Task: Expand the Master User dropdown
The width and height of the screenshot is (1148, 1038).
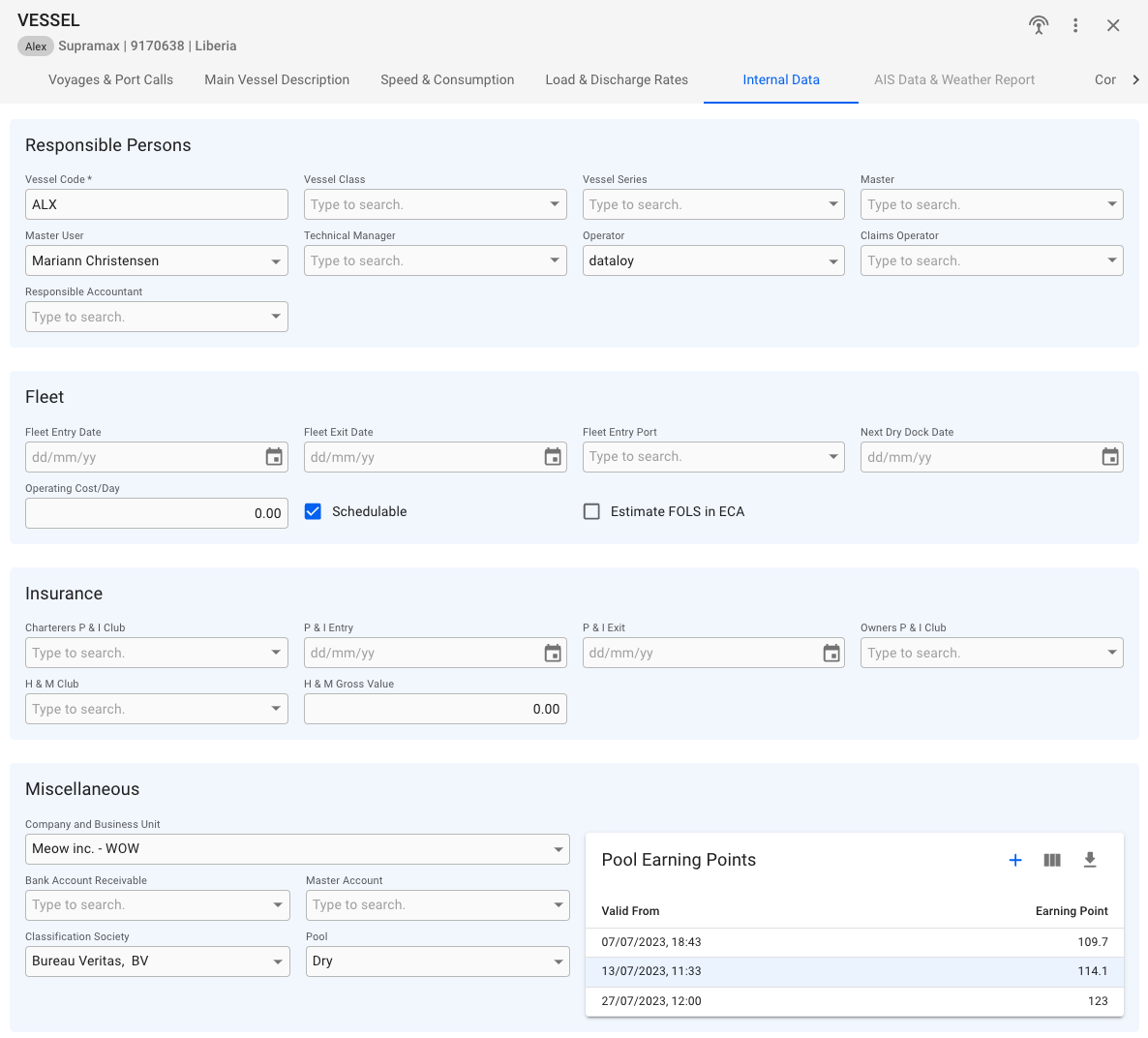Action: [276, 261]
